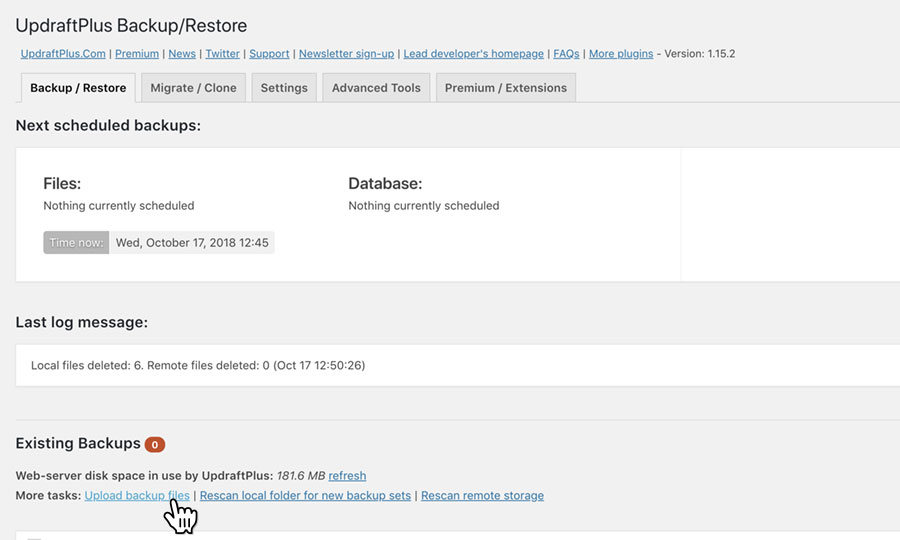Open the Premium link
This screenshot has width=900, height=540.
(137, 53)
